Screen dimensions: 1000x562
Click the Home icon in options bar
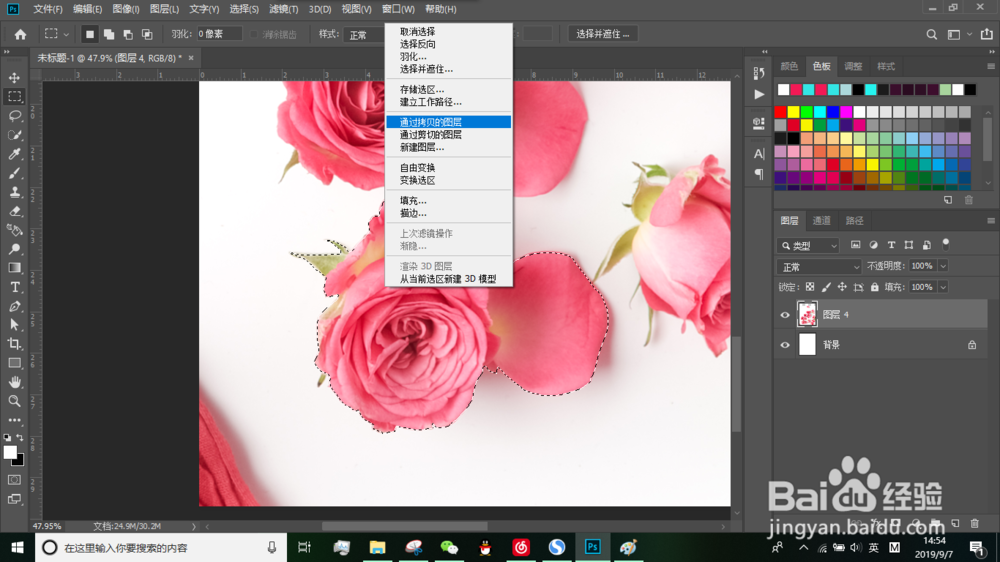tap(20, 34)
